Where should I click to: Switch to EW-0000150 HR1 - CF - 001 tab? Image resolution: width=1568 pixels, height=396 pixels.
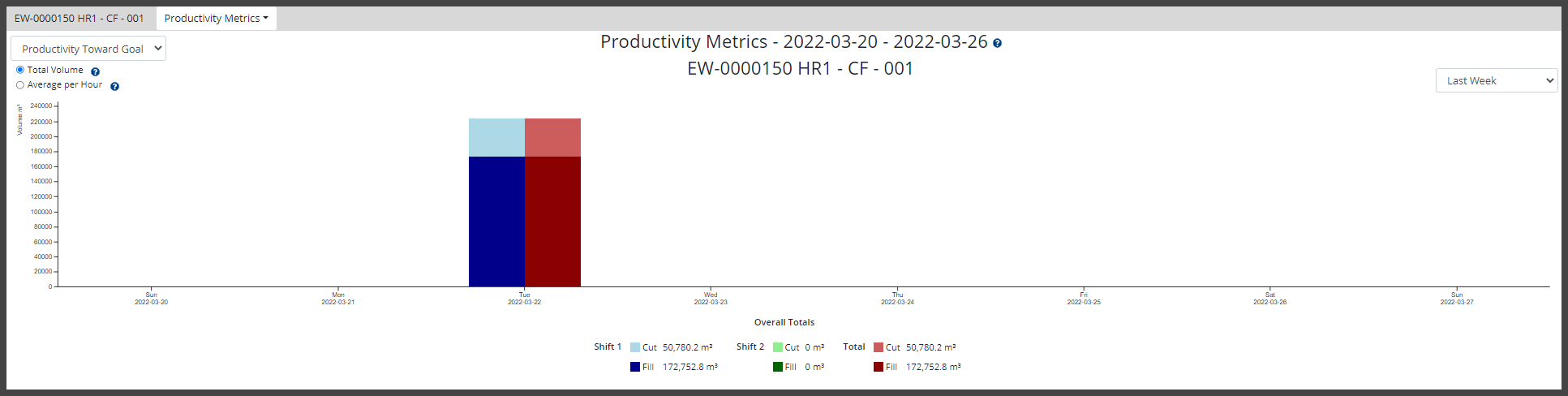79,18
